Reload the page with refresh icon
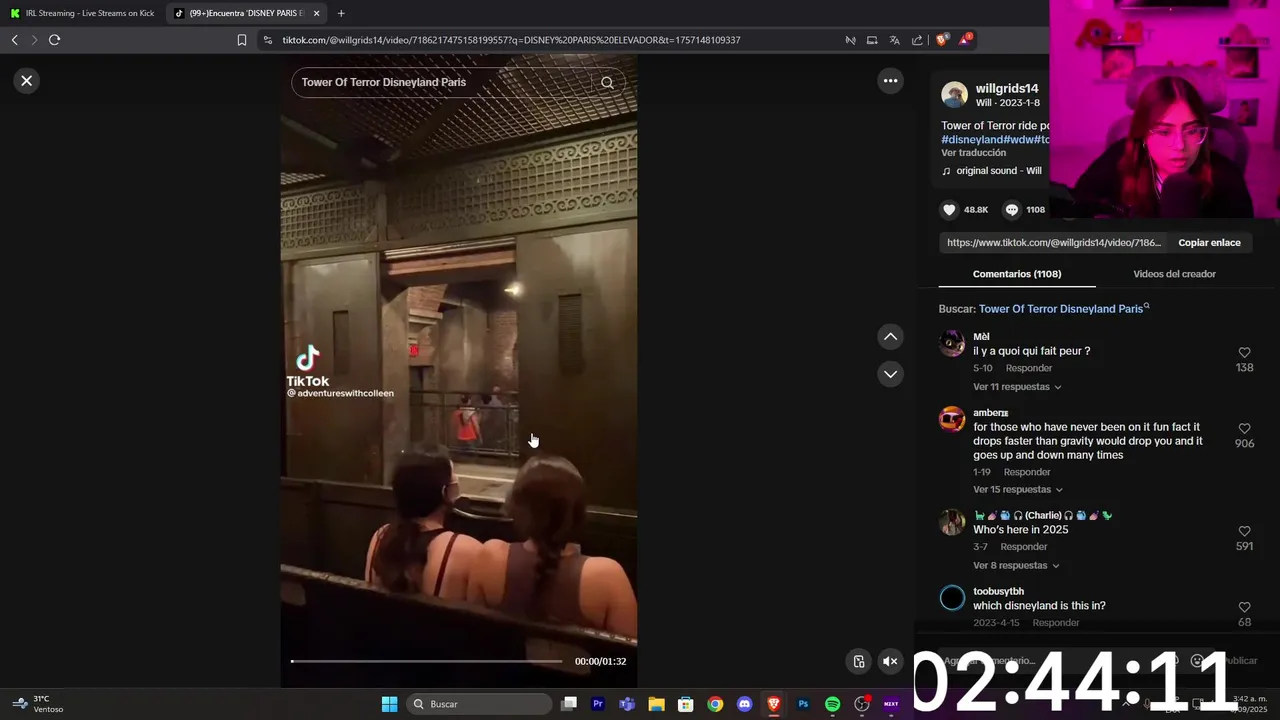 coord(55,40)
